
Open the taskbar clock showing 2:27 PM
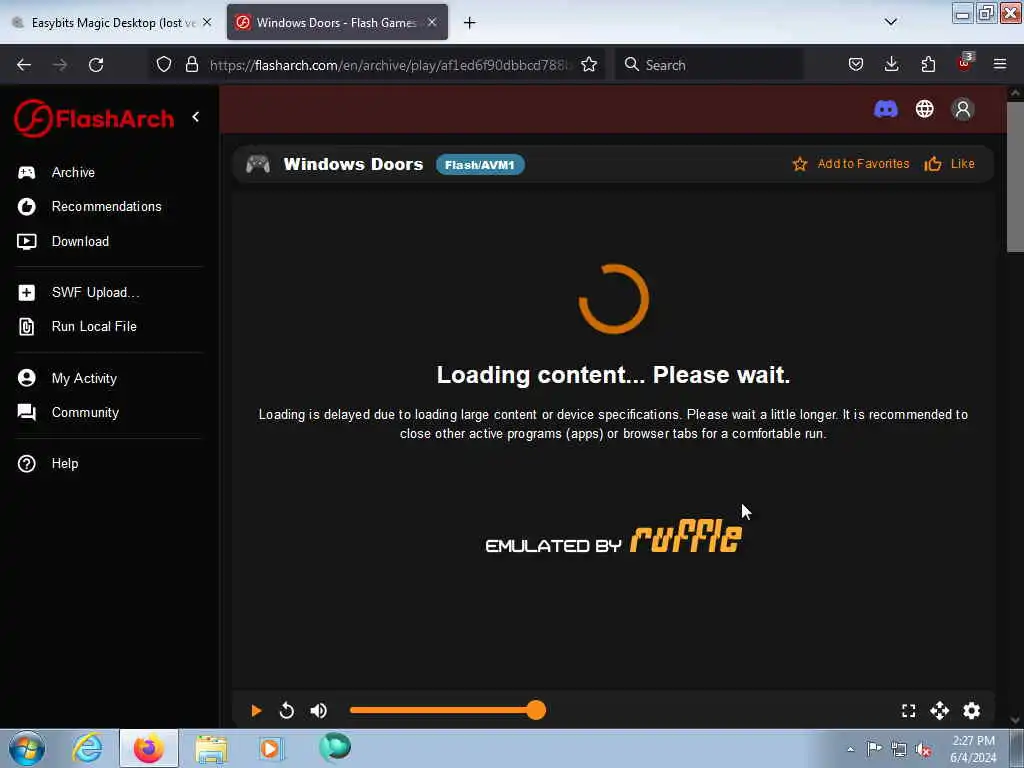point(973,749)
